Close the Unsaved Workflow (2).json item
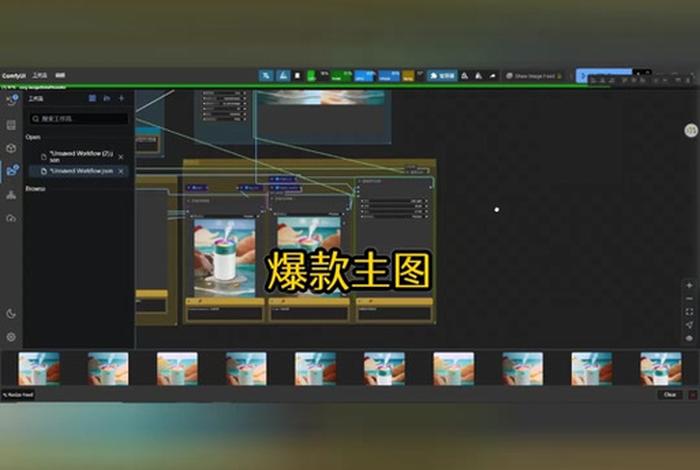The image size is (700, 470). (121, 157)
